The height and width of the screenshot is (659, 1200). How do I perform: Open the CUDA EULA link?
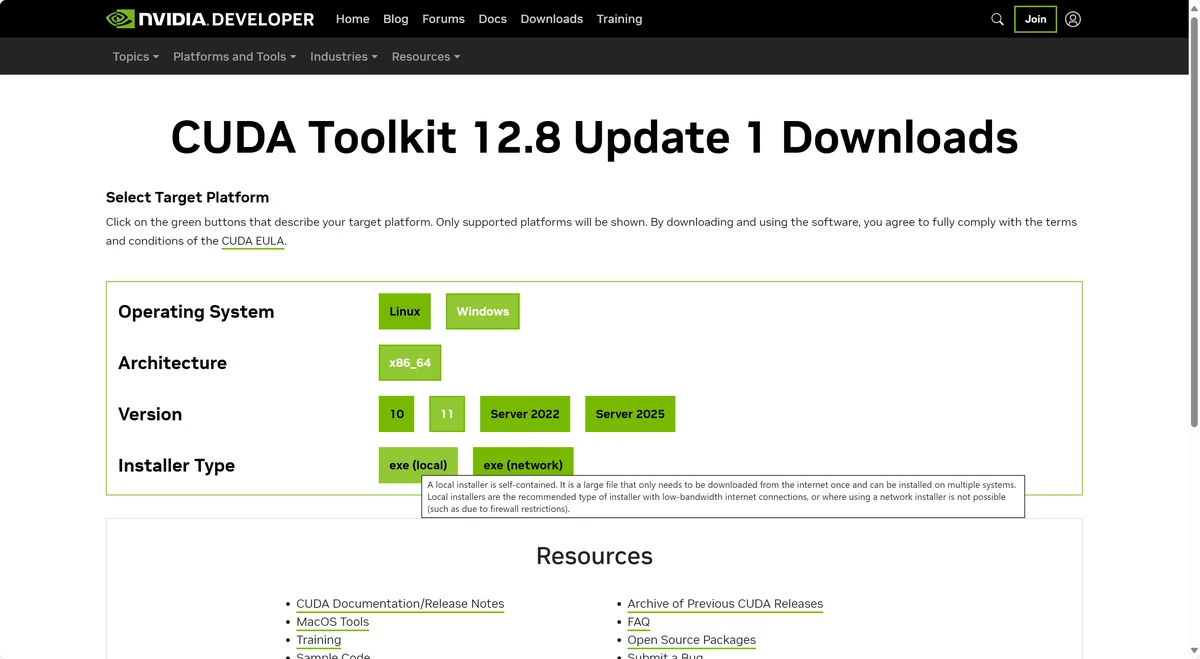(253, 241)
